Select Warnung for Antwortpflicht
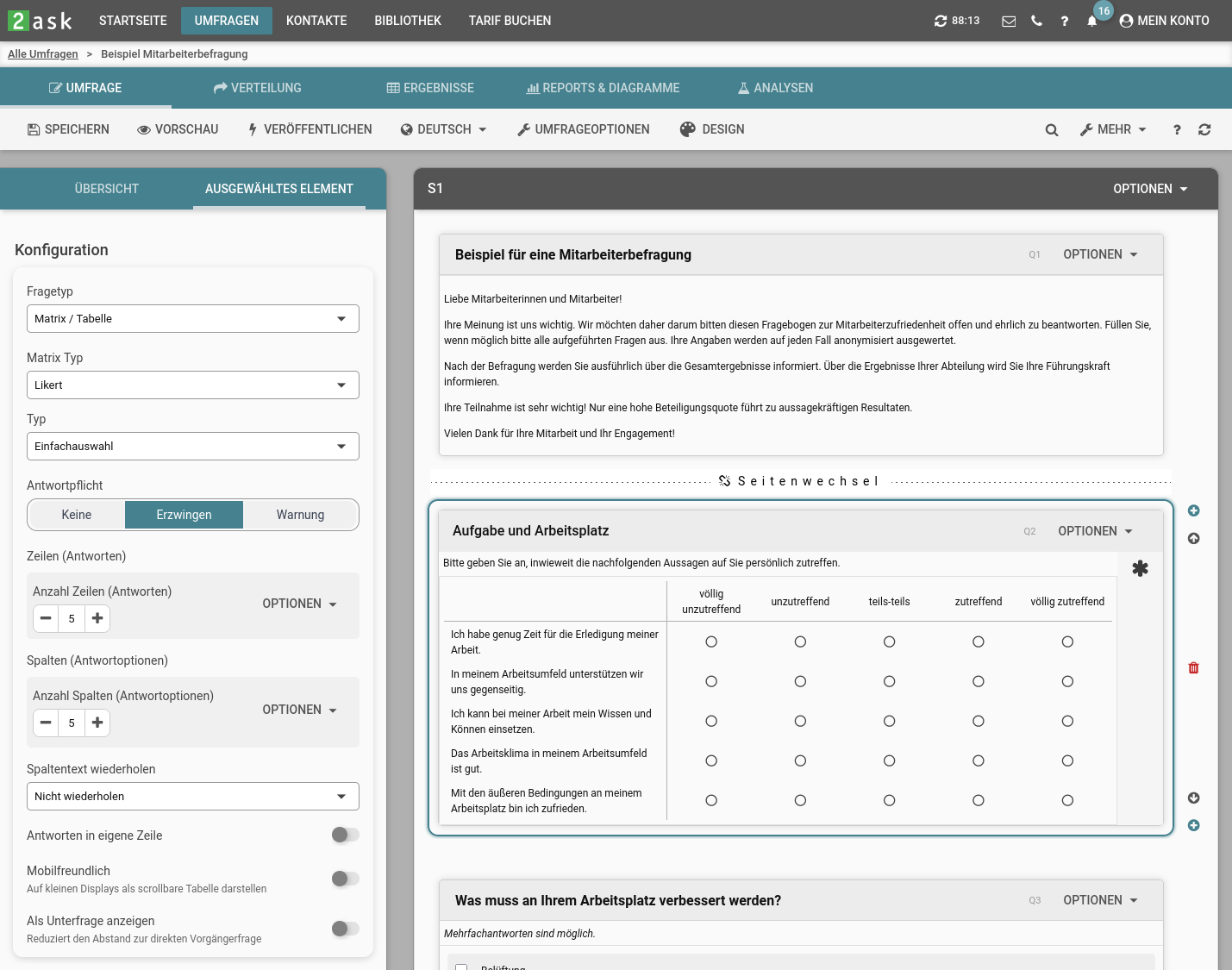Screen dimensions: 1232x970 coord(300,515)
